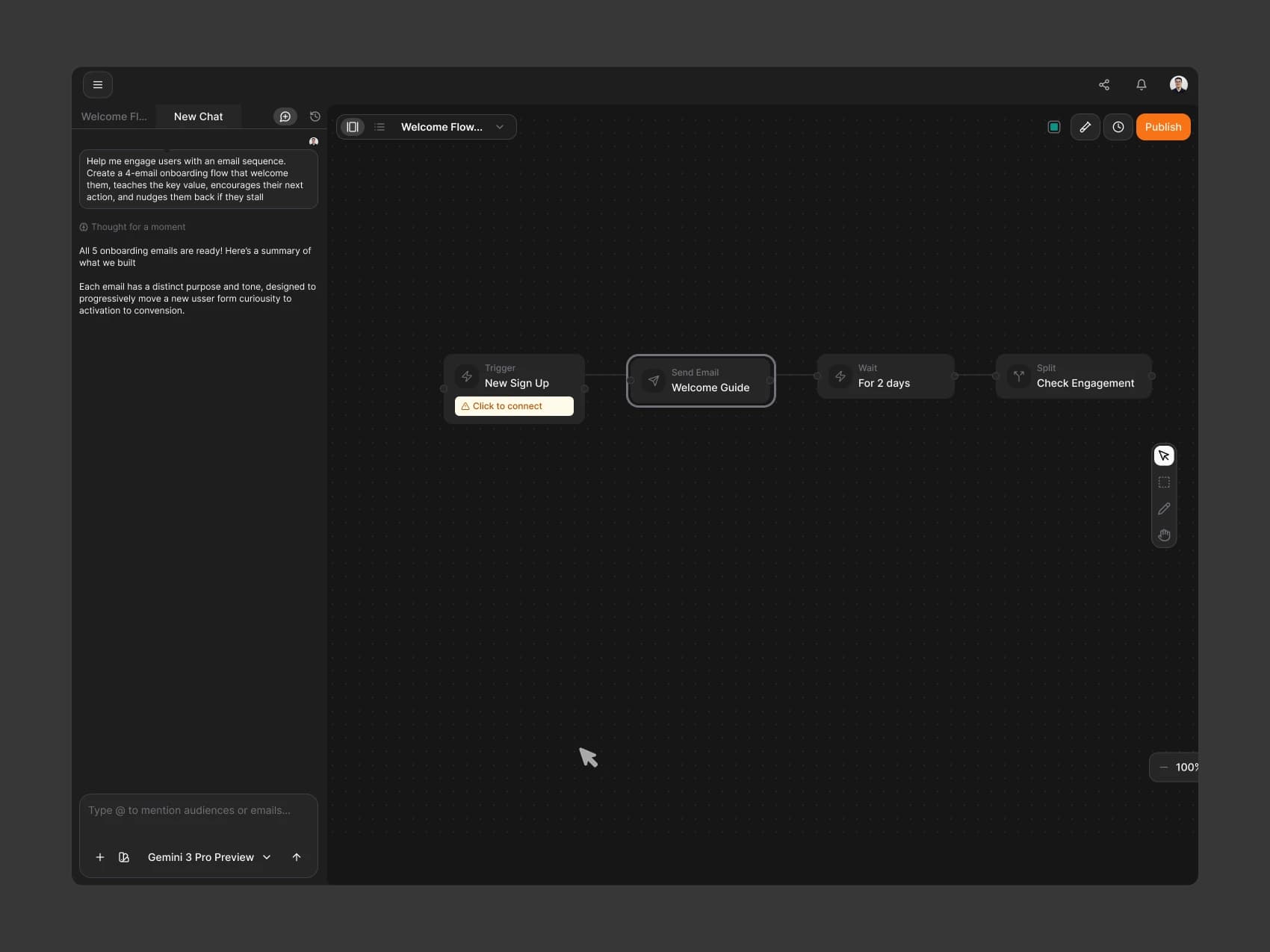Focus the chat message input field
This screenshot has width=1270, height=952.
click(x=199, y=811)
